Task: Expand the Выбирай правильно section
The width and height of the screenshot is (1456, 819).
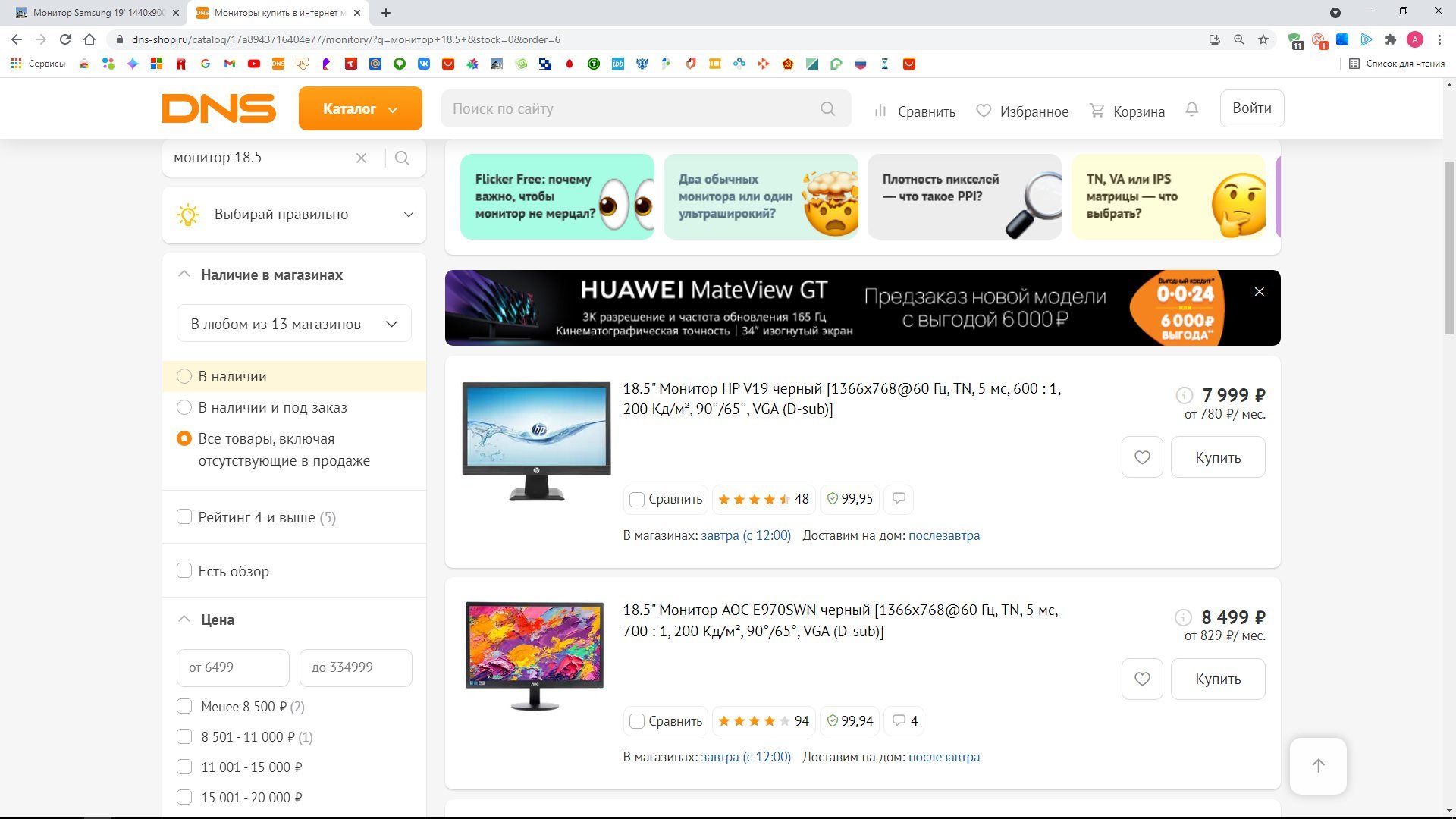Action: [x=294, y=215]
